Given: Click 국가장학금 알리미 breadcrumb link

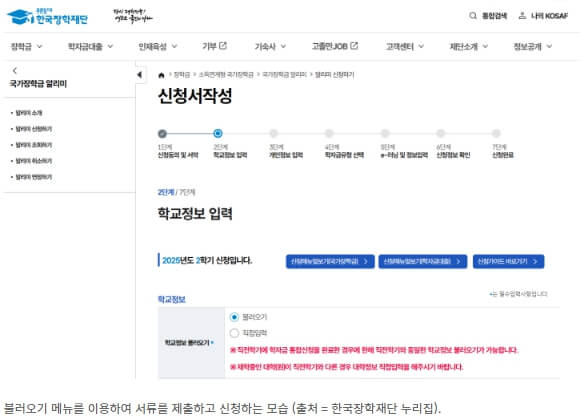Looking at the screenshot, I should pos(285,75).
